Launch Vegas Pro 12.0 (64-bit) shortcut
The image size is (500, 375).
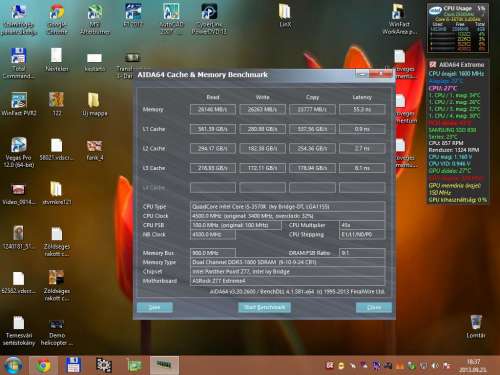[x=19, y=152]
